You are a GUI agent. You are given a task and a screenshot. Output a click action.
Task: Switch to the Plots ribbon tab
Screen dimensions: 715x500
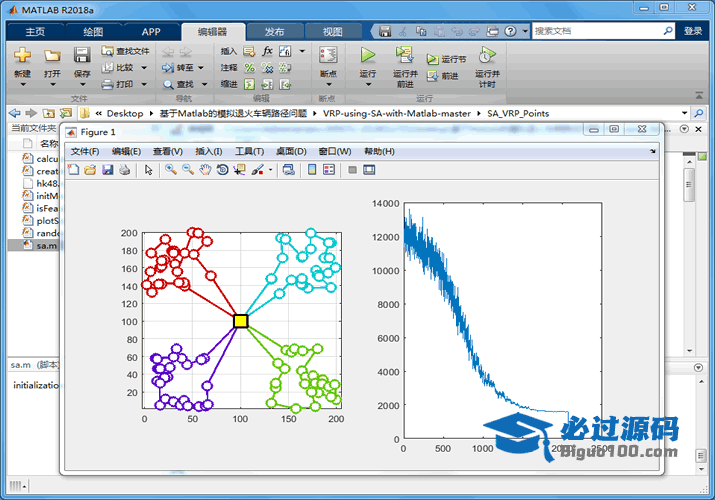click(x=93, y=31)
